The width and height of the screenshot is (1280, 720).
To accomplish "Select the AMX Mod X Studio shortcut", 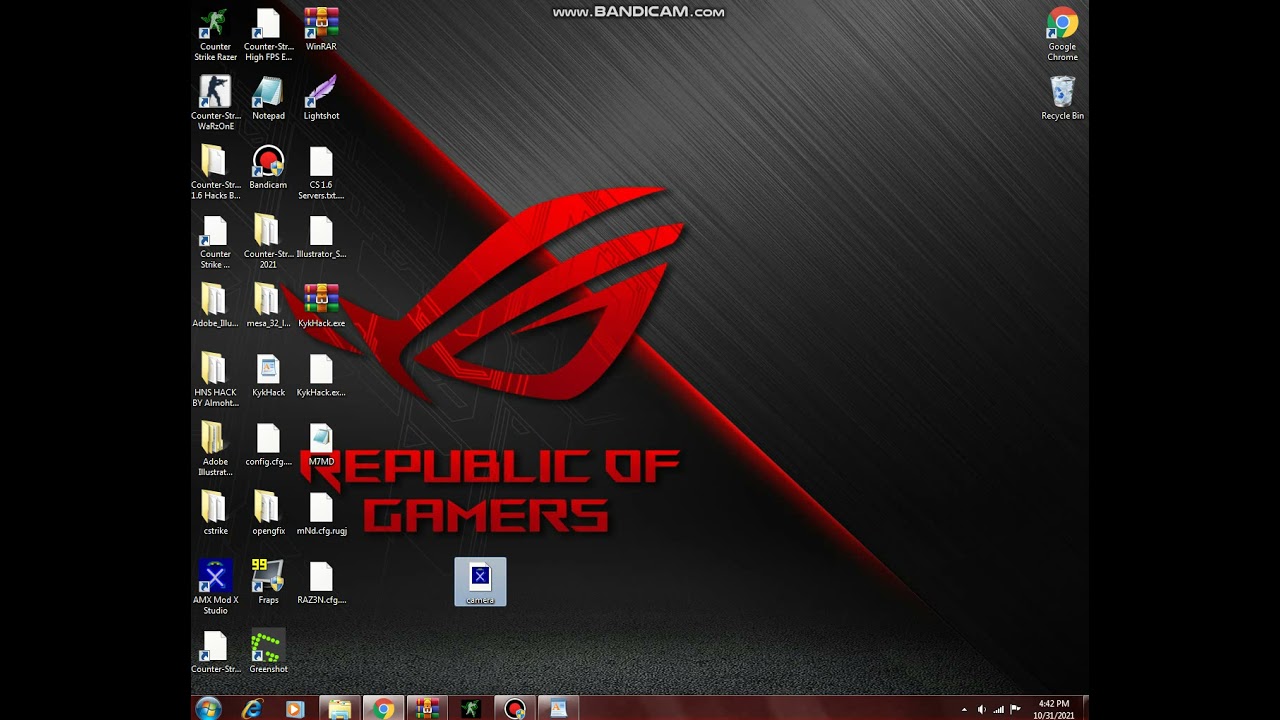I will point(215,586).
